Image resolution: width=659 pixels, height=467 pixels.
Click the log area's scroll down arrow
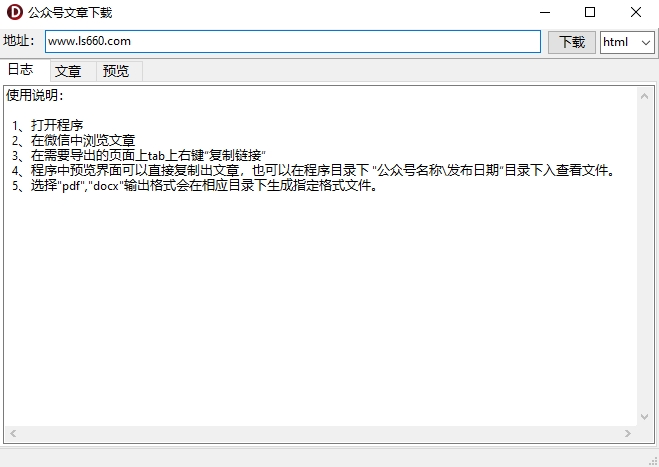[x=645, y=417]
